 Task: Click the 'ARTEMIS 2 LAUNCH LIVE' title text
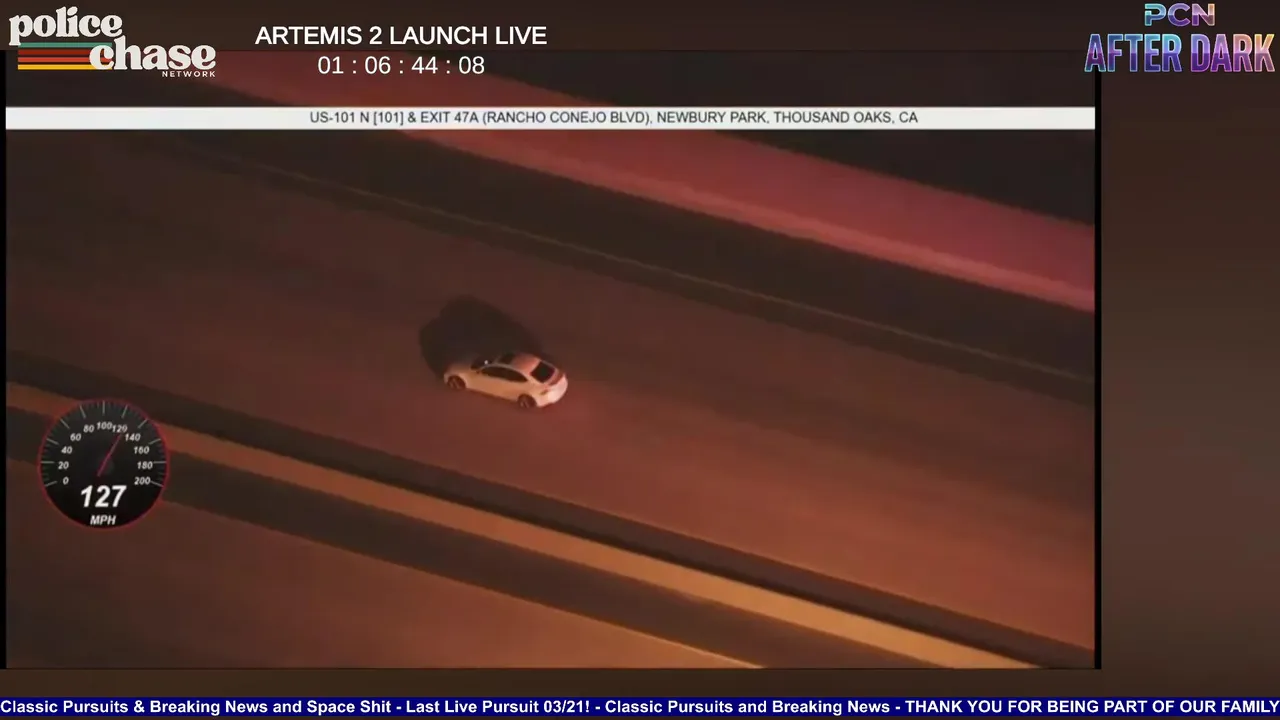401,36
